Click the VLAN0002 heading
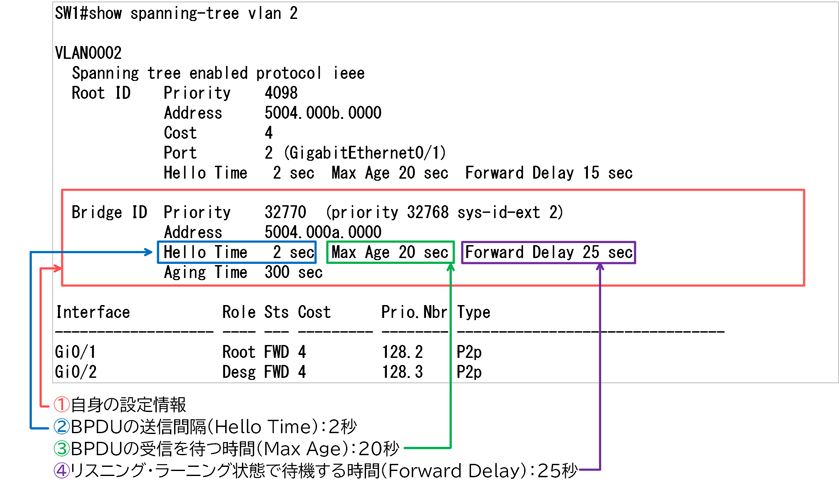Screen dimensions: 839x487 [88, 54]
